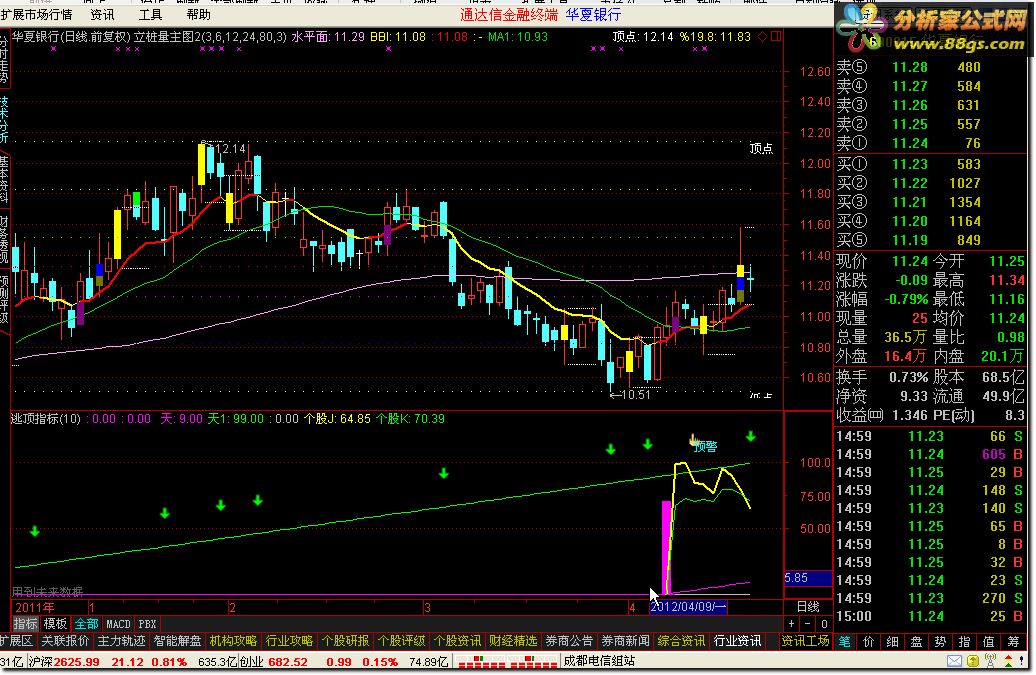Image resolution: width=1036 pixels, height=675 pixels.
Task: Select the 模板 tab below the chart
Action: [55, 624]
